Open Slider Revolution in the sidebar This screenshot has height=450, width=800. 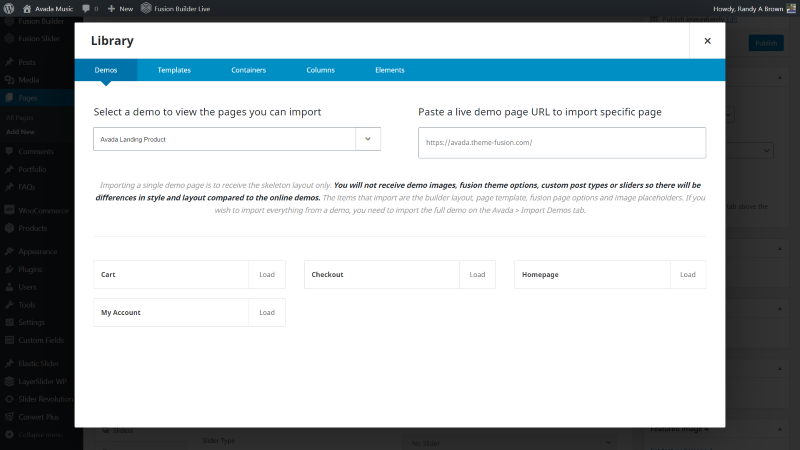coord(37,399)
